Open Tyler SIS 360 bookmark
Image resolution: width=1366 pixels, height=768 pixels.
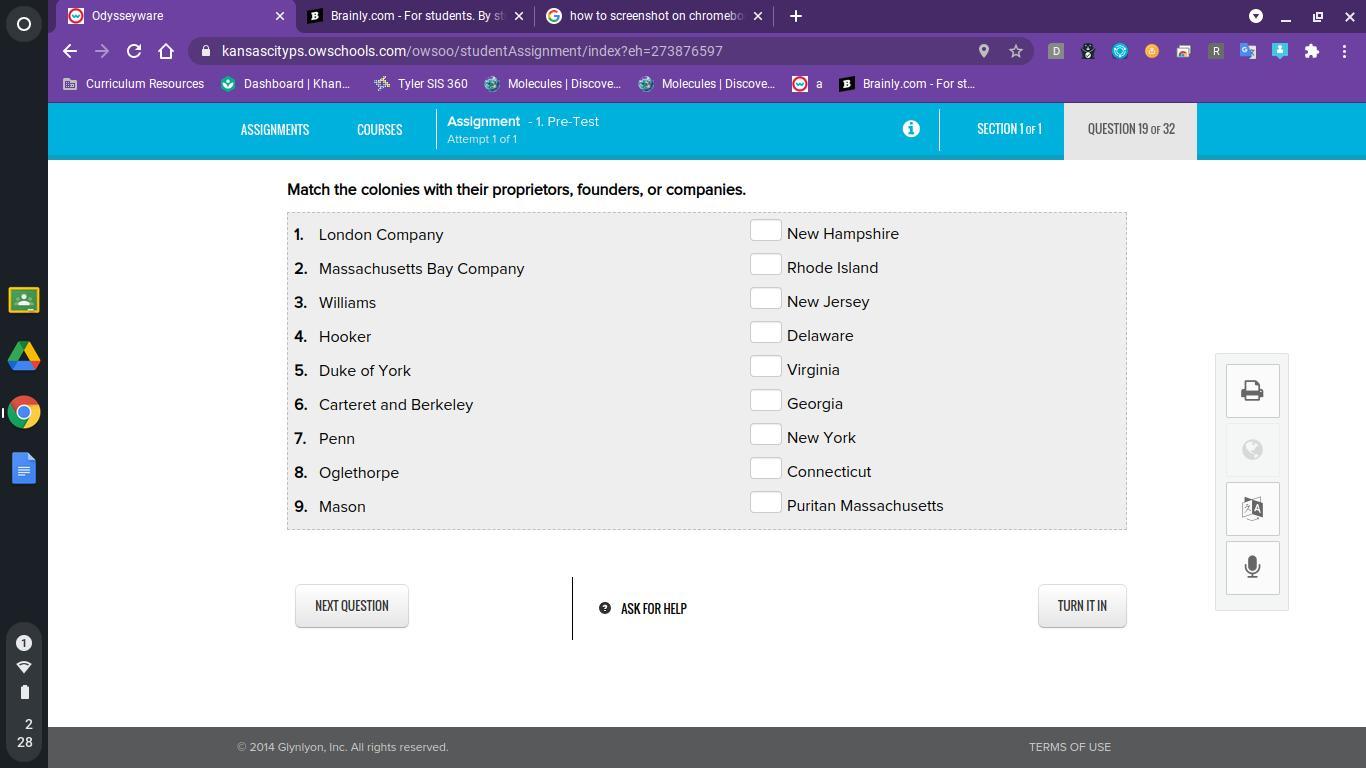[421, 84]
